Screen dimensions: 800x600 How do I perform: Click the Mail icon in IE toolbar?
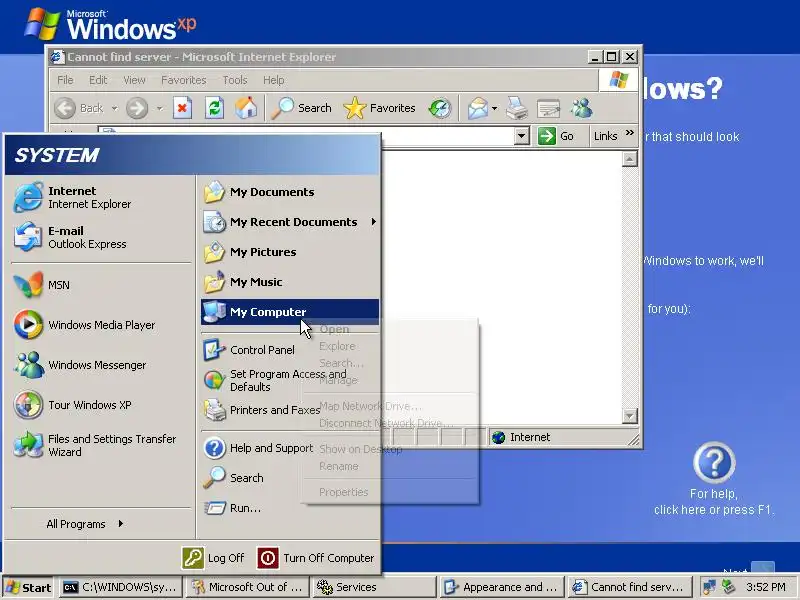[478, 108]
